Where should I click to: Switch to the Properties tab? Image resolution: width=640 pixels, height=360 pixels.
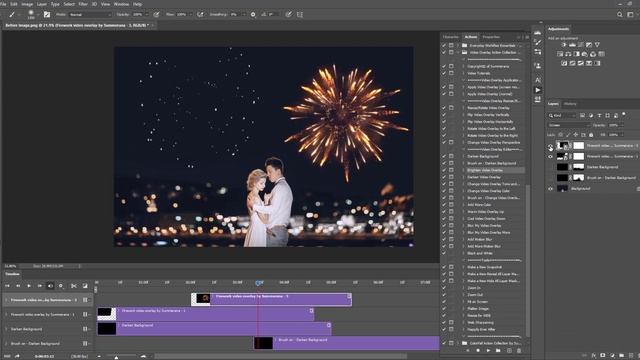[491, 37]
